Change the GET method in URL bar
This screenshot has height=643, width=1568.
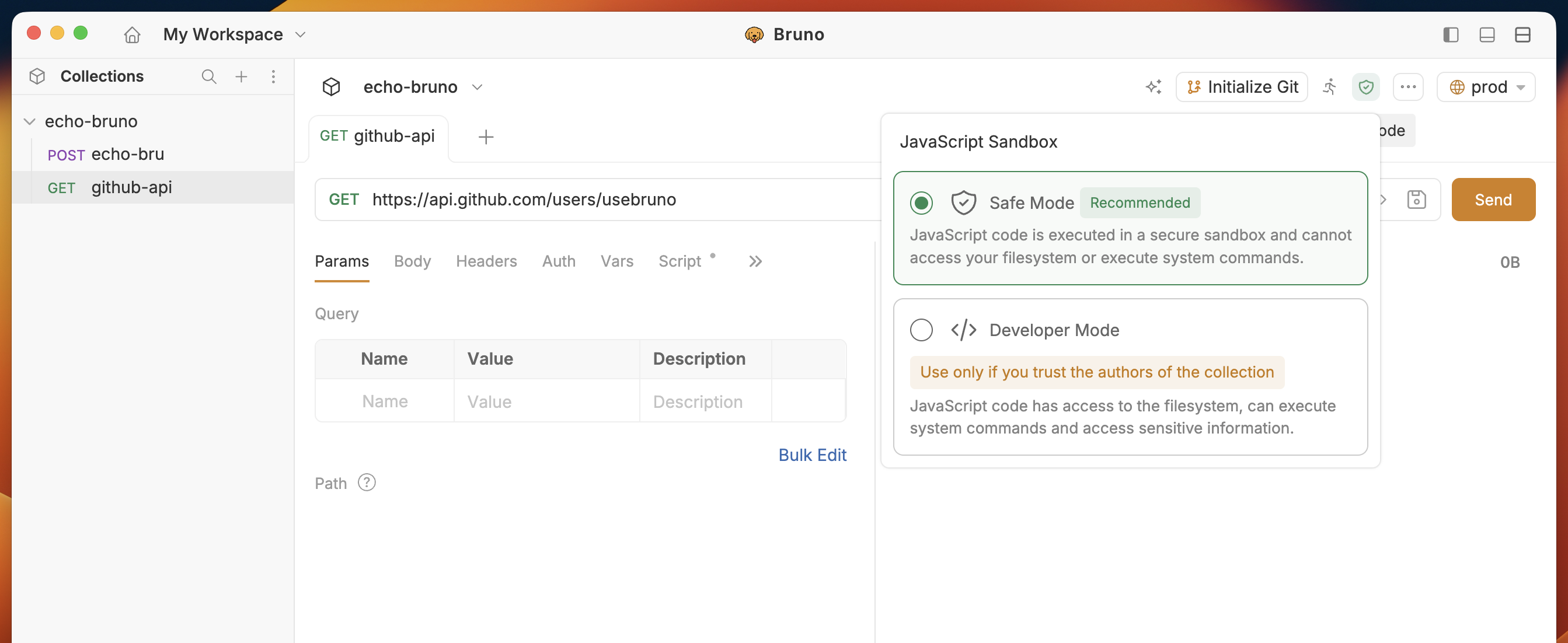(x=344, y=200)
